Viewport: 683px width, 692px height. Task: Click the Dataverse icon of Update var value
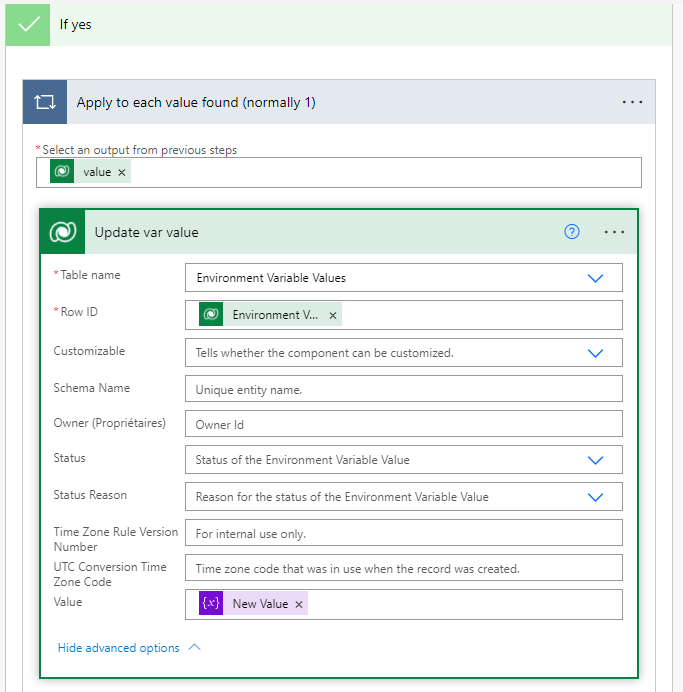click(x=63, y=232)
